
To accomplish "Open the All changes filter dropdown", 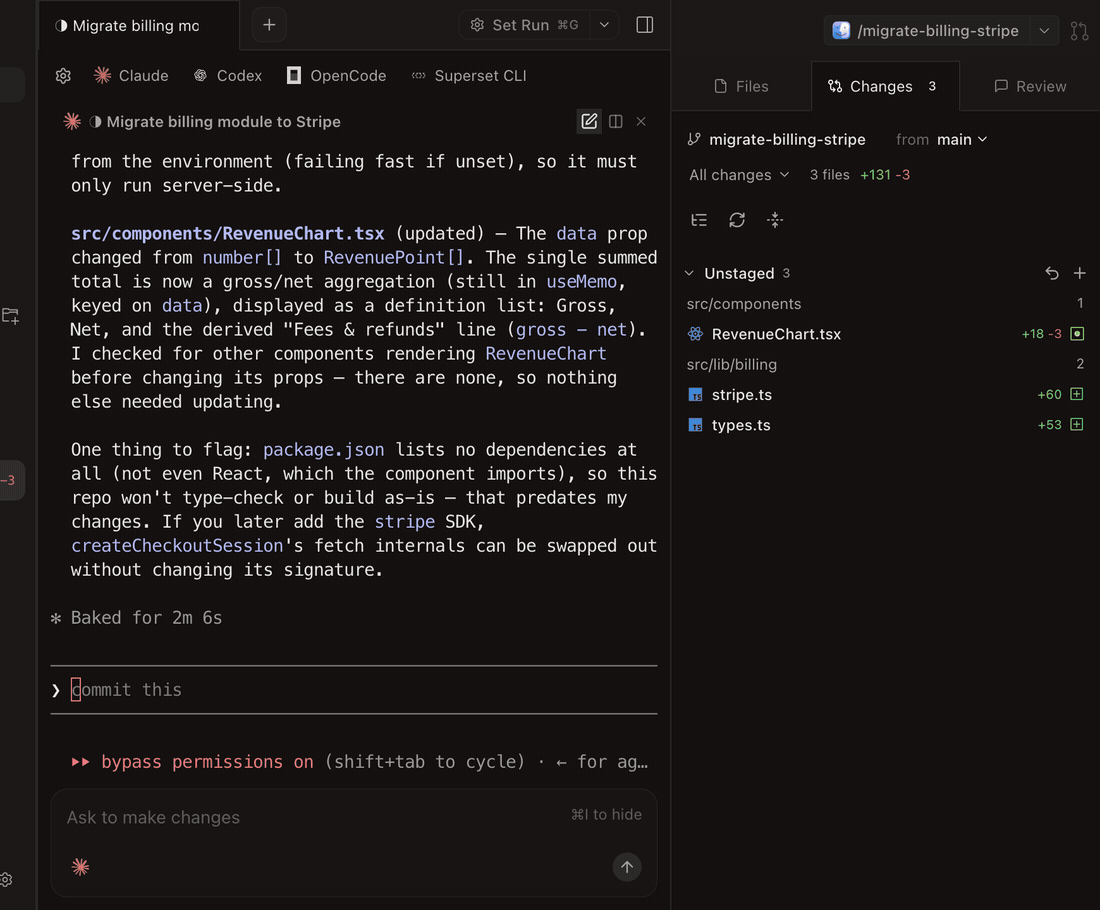I will click(x=739, y=175).
